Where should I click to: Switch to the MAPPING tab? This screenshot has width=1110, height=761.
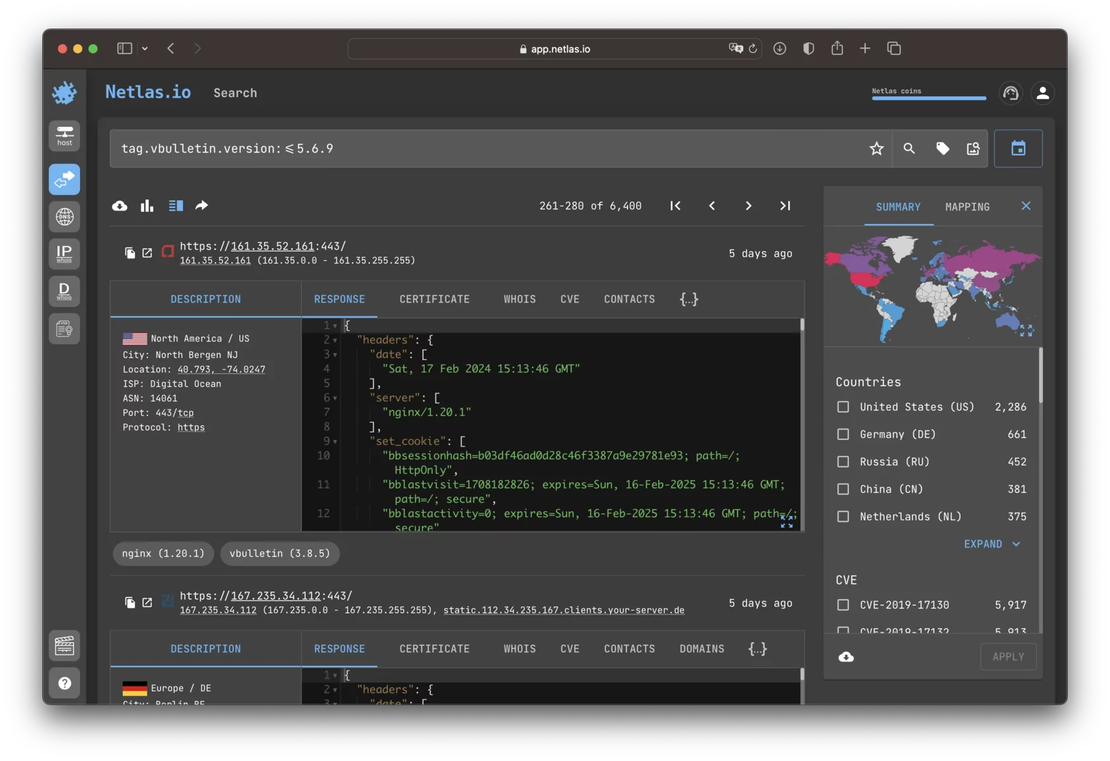click(966, 207)
